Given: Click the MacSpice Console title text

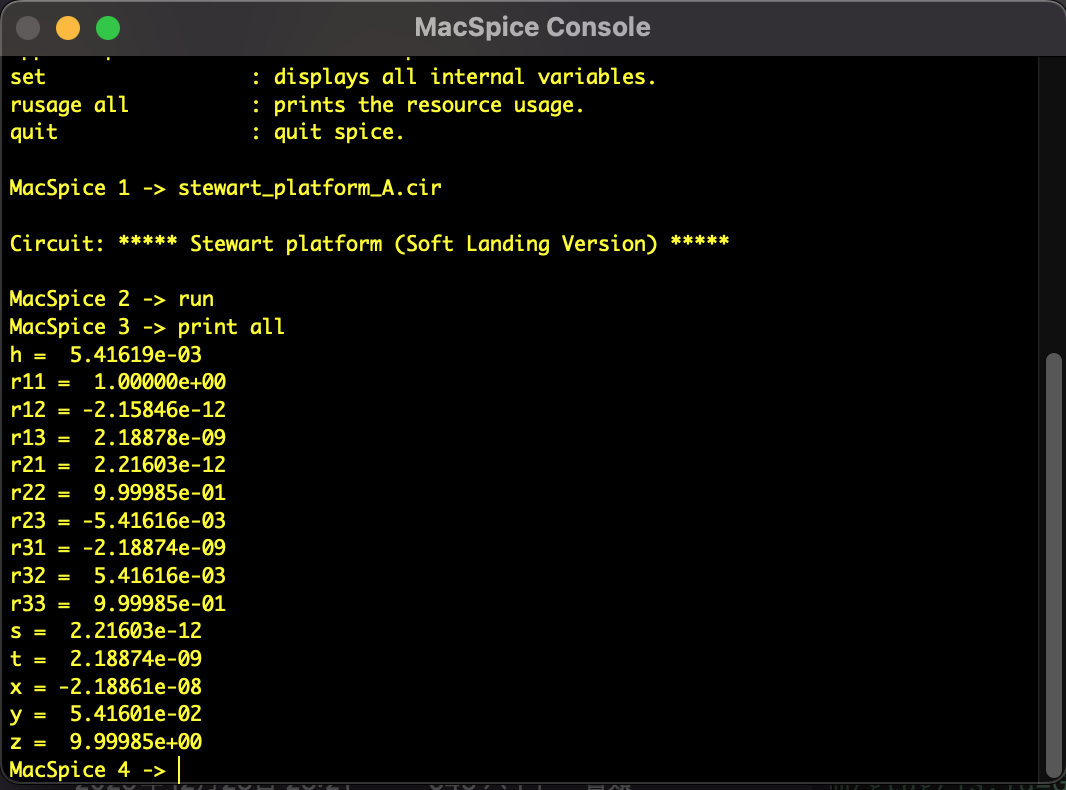Looking at the screenshot, I should pyautogui.click(x=532, y=27).
